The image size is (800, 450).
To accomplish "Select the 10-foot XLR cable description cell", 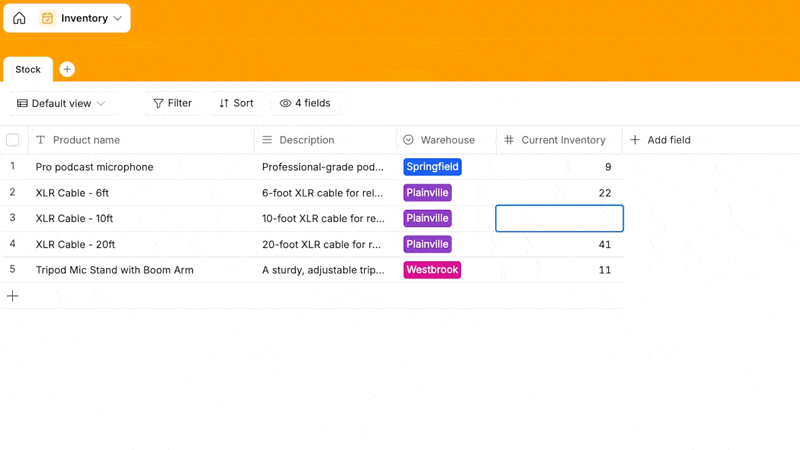I will coord(326,218).
